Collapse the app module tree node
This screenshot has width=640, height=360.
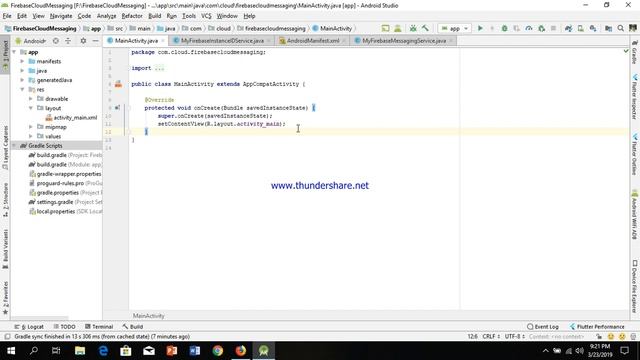(15, 52)
